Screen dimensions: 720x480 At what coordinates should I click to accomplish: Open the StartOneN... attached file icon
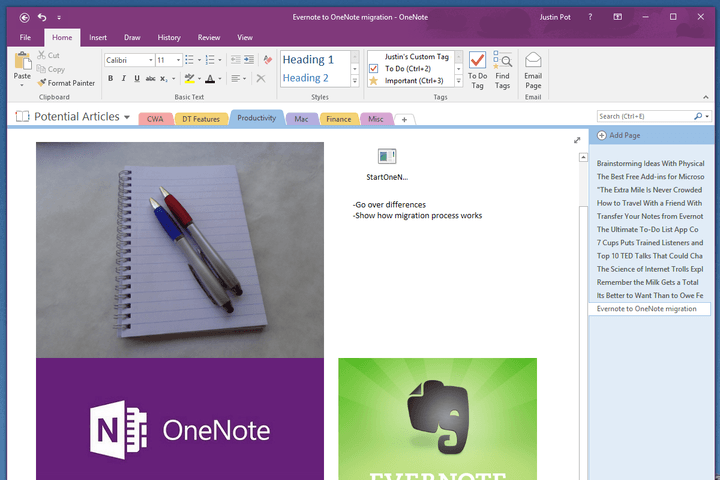tap(387, 157)
